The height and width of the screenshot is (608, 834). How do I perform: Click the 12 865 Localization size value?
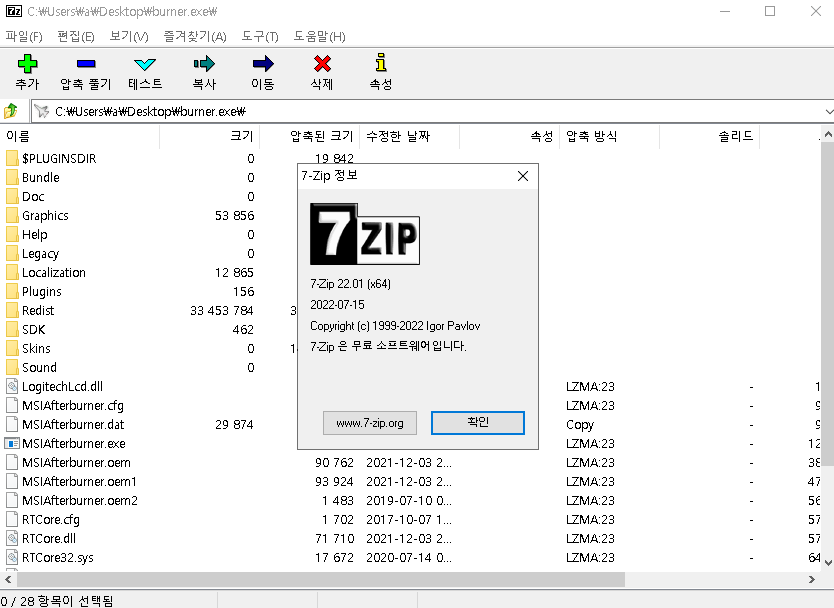pos(234,272)
